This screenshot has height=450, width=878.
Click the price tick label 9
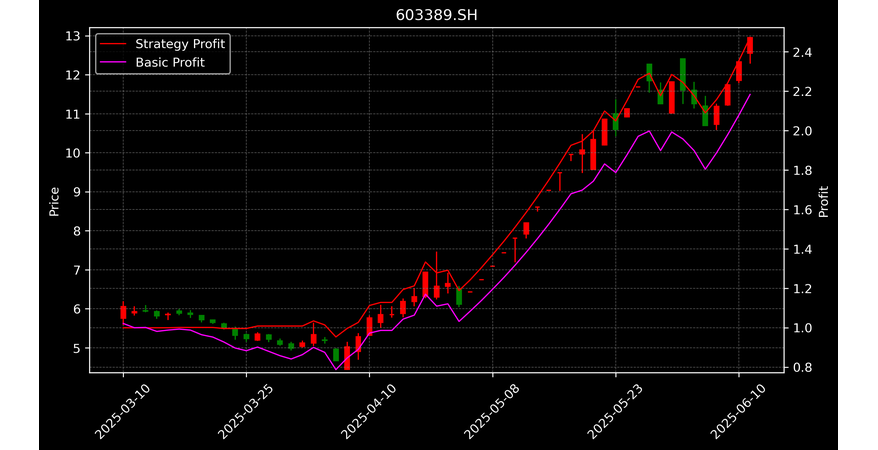[x=78, y=192]
